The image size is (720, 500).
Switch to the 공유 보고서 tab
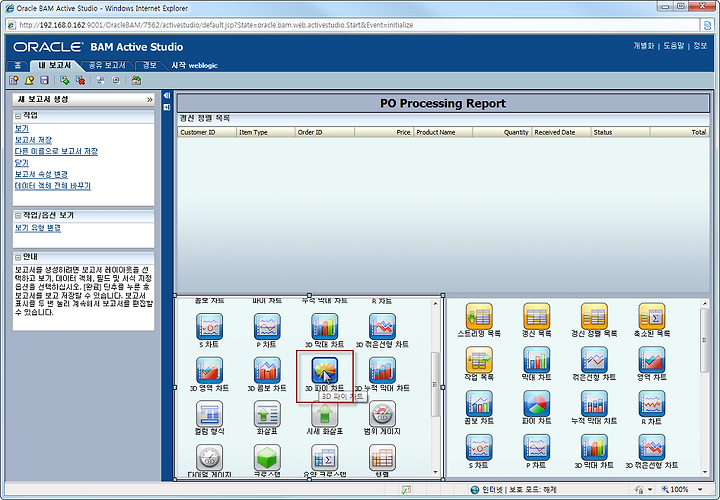pyautogui.click(x=107, y=66)
